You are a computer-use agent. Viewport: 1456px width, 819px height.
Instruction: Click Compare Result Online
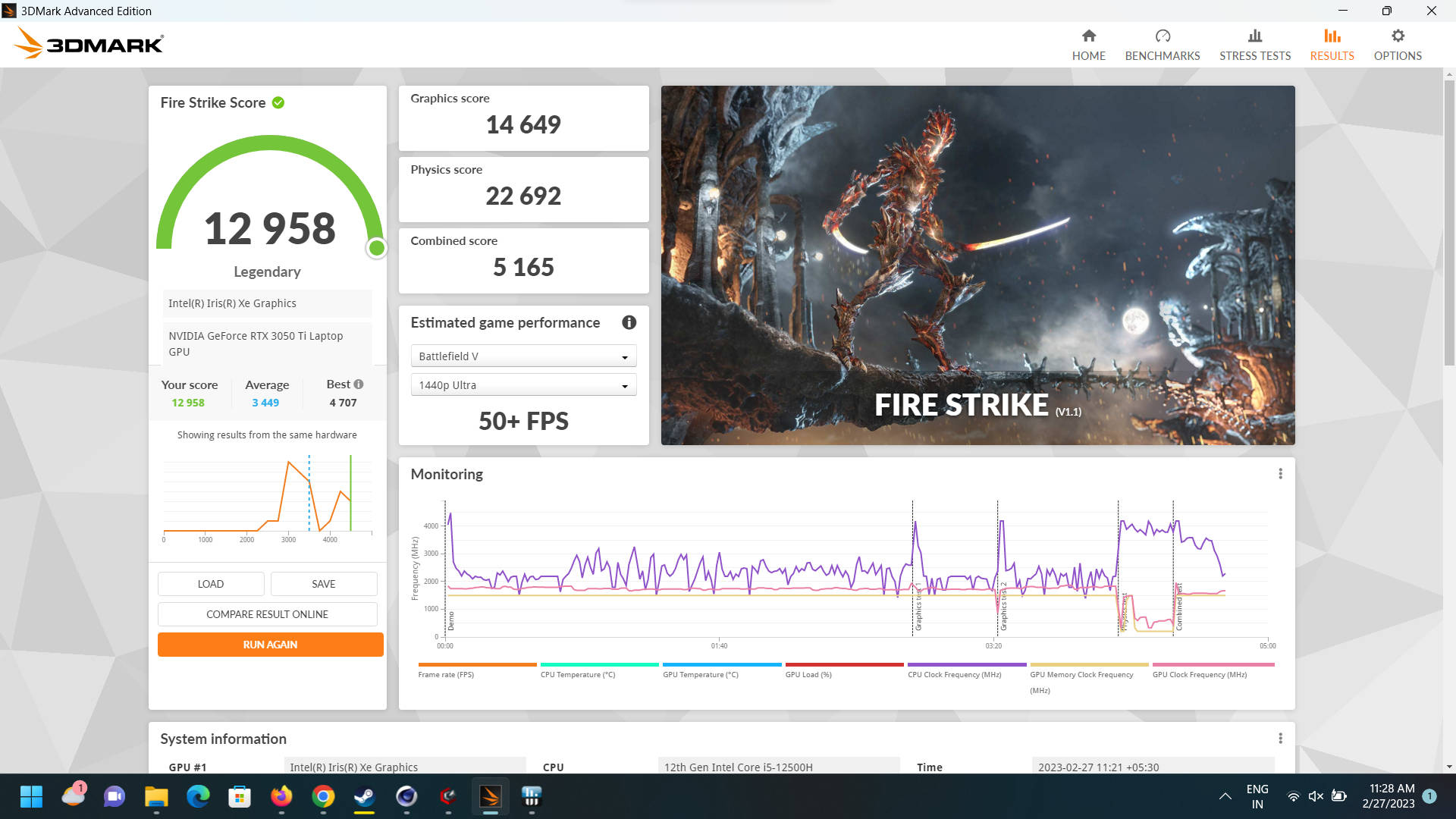click(x=267, y=614)
